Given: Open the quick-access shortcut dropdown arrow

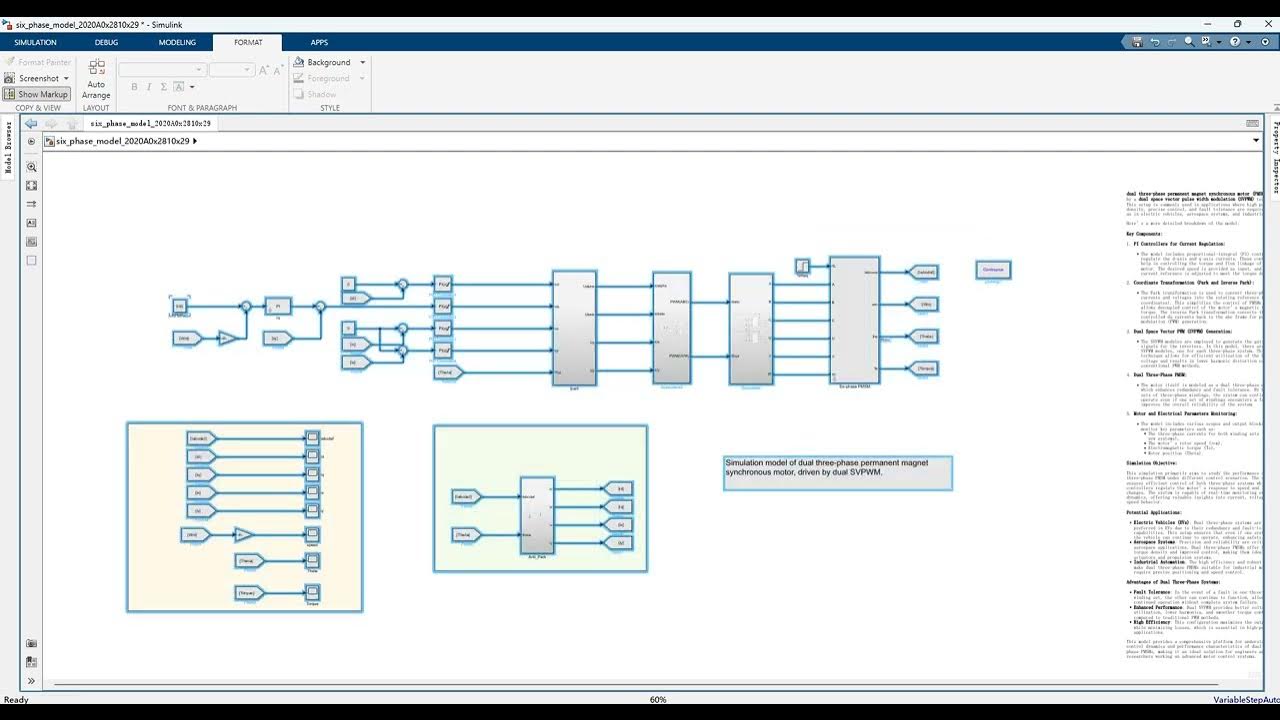Looking at the screenshot, I should tap(1218, 42).
